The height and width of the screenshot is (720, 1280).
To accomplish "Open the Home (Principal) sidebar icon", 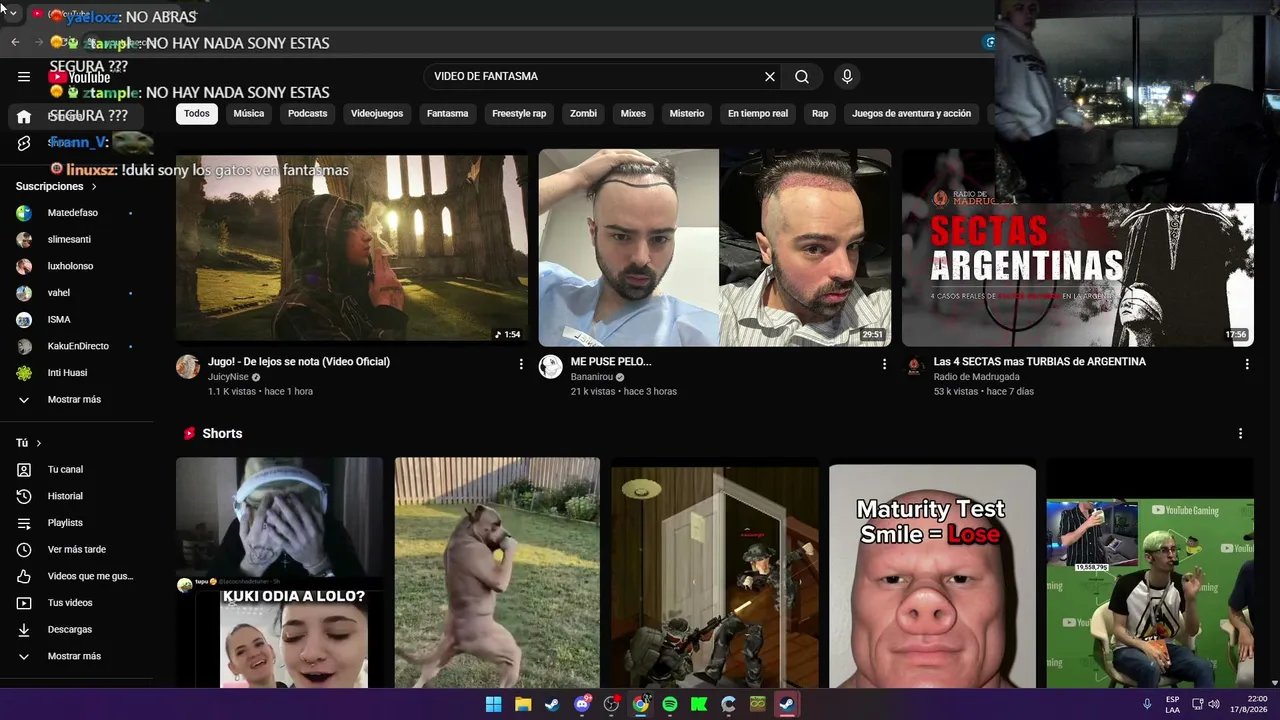I will [x=24, y=117].
